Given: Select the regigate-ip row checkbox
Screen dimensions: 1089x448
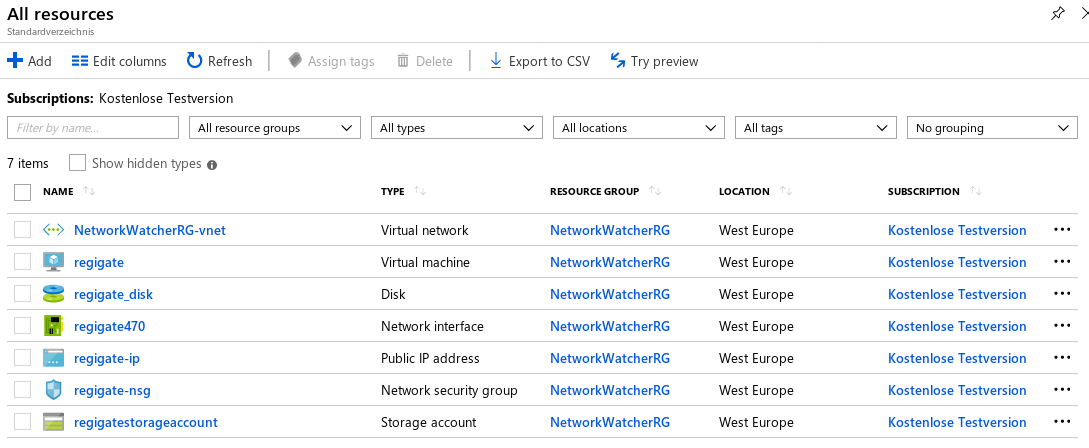Looking at the screenshot, I should coord(22,358).
